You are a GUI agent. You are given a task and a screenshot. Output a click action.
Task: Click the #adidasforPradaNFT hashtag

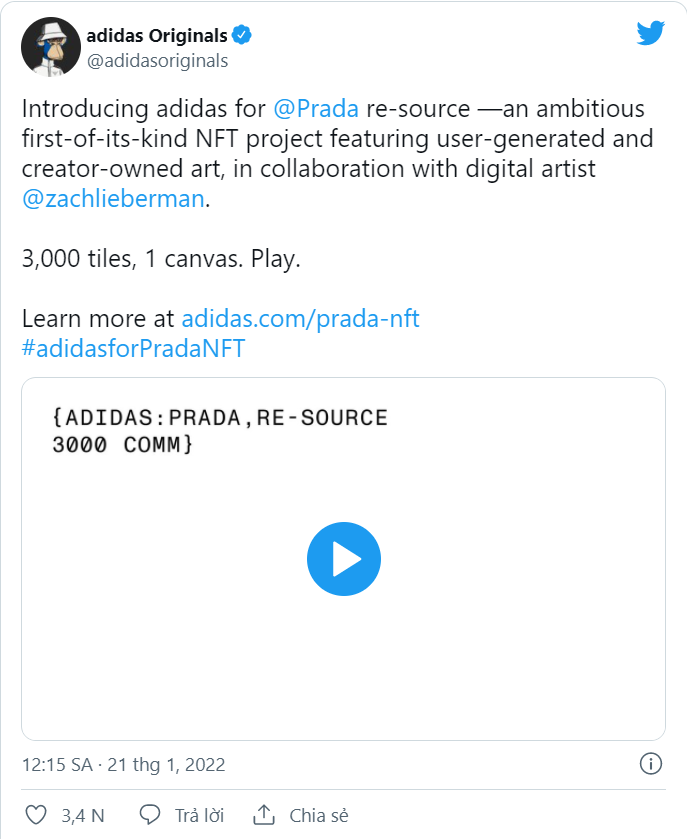pos(133,348)
